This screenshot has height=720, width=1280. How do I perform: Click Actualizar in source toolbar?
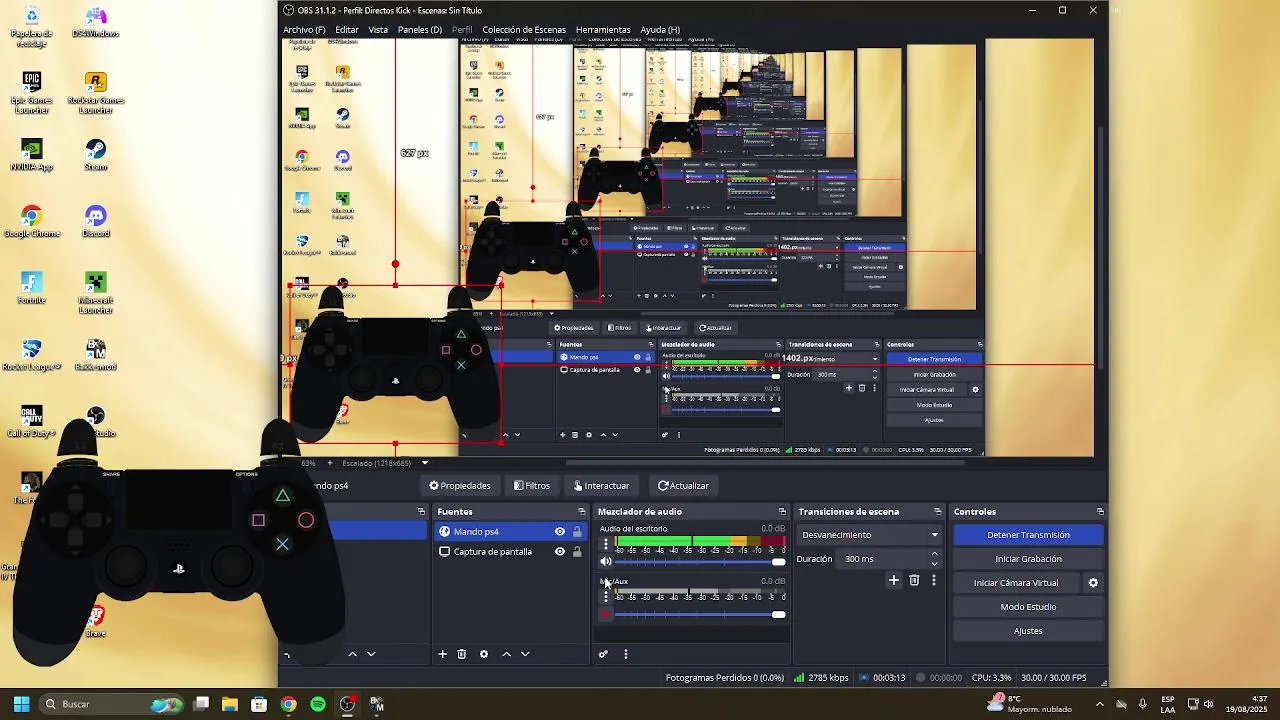coord(683,486)
